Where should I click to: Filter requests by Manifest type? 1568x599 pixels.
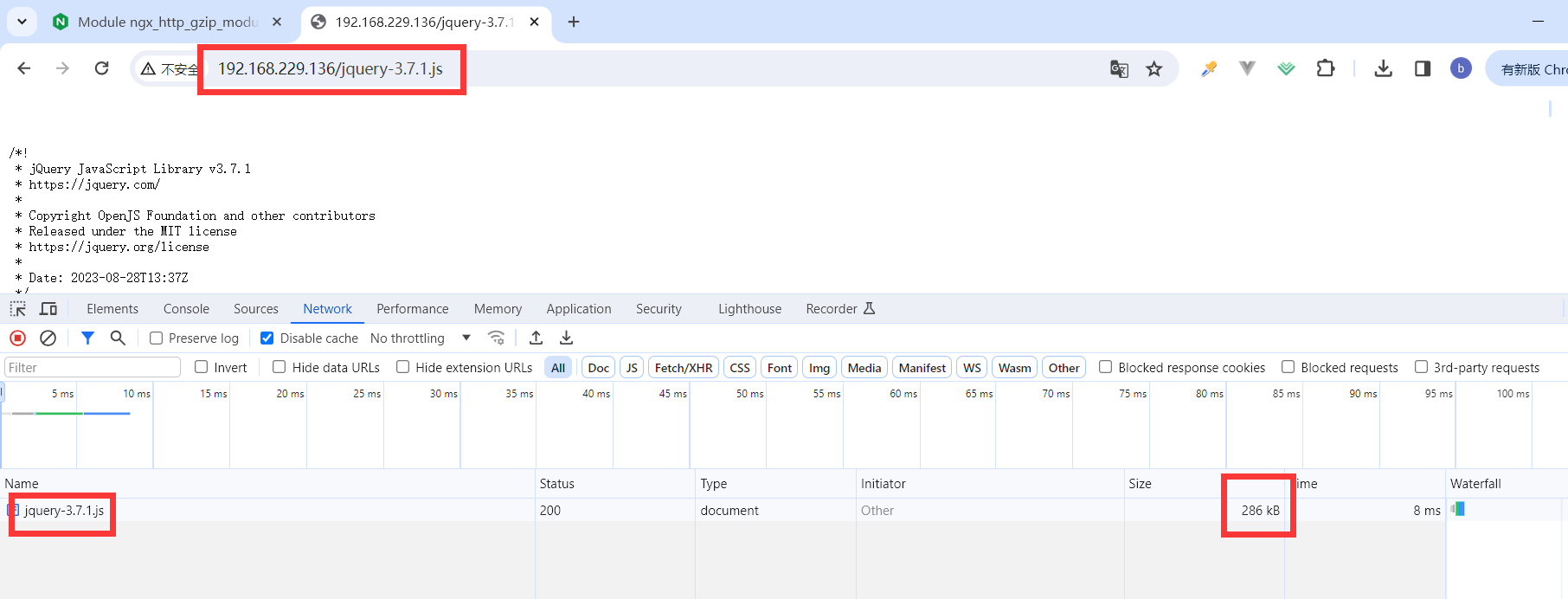(922, 368)
